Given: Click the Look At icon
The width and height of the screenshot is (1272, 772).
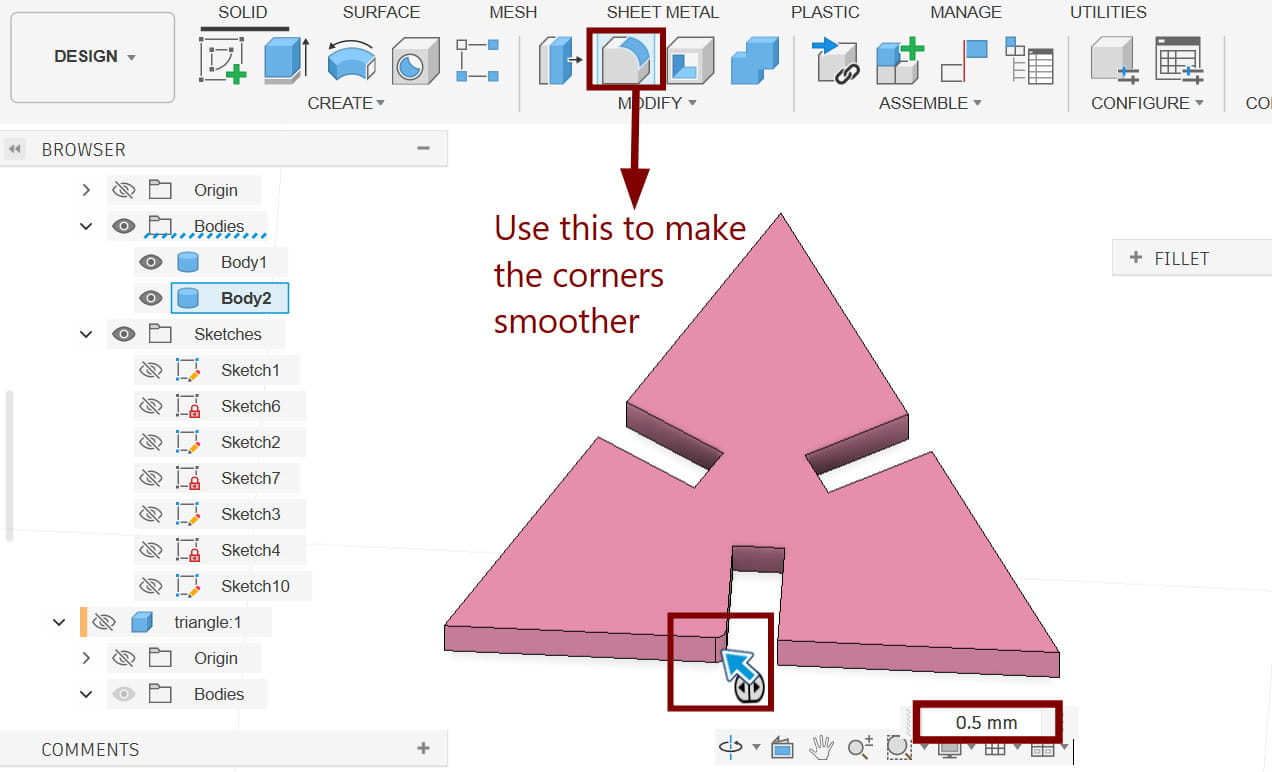Looking at the screenshot, I should click(783, 747).
